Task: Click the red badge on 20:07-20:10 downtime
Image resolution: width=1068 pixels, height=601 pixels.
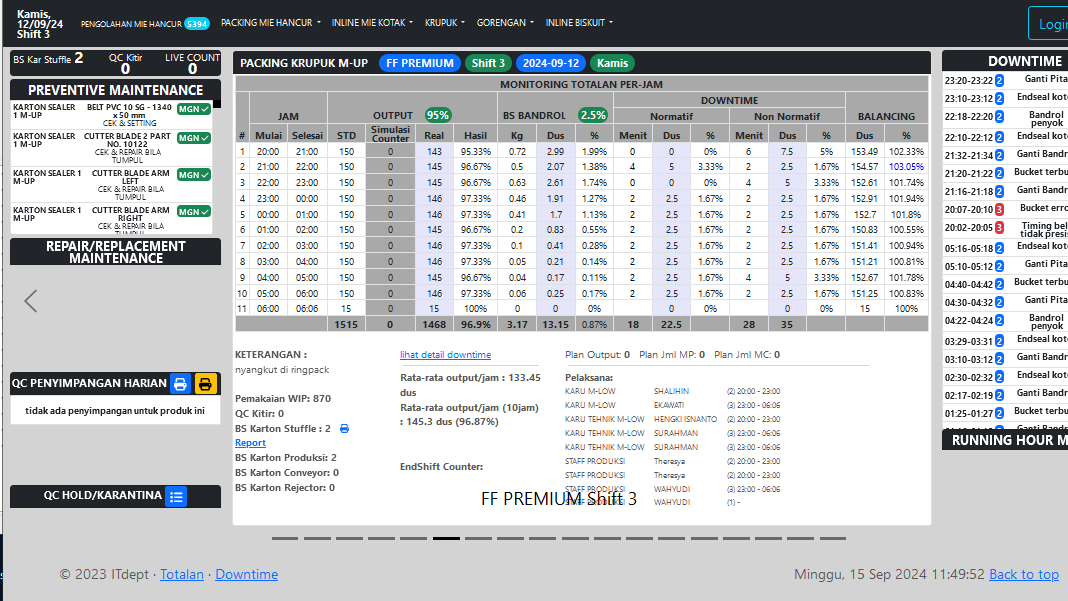Action: [999, 209]
